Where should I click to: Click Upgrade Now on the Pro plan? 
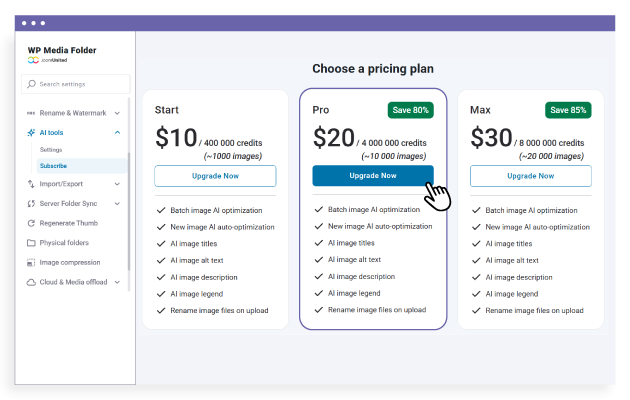(x=372, y=176)
